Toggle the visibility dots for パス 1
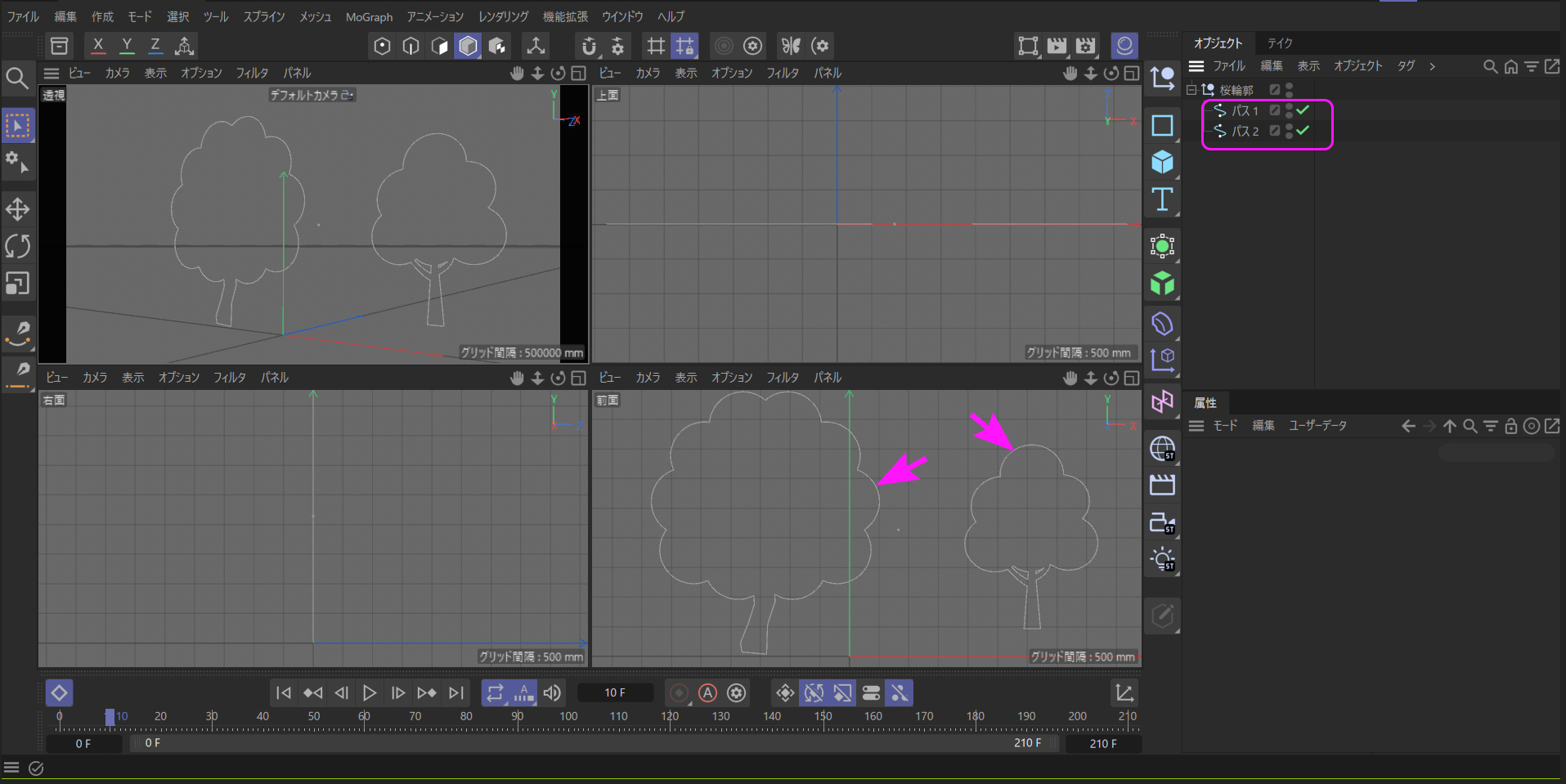 (x=1289, y=110)
